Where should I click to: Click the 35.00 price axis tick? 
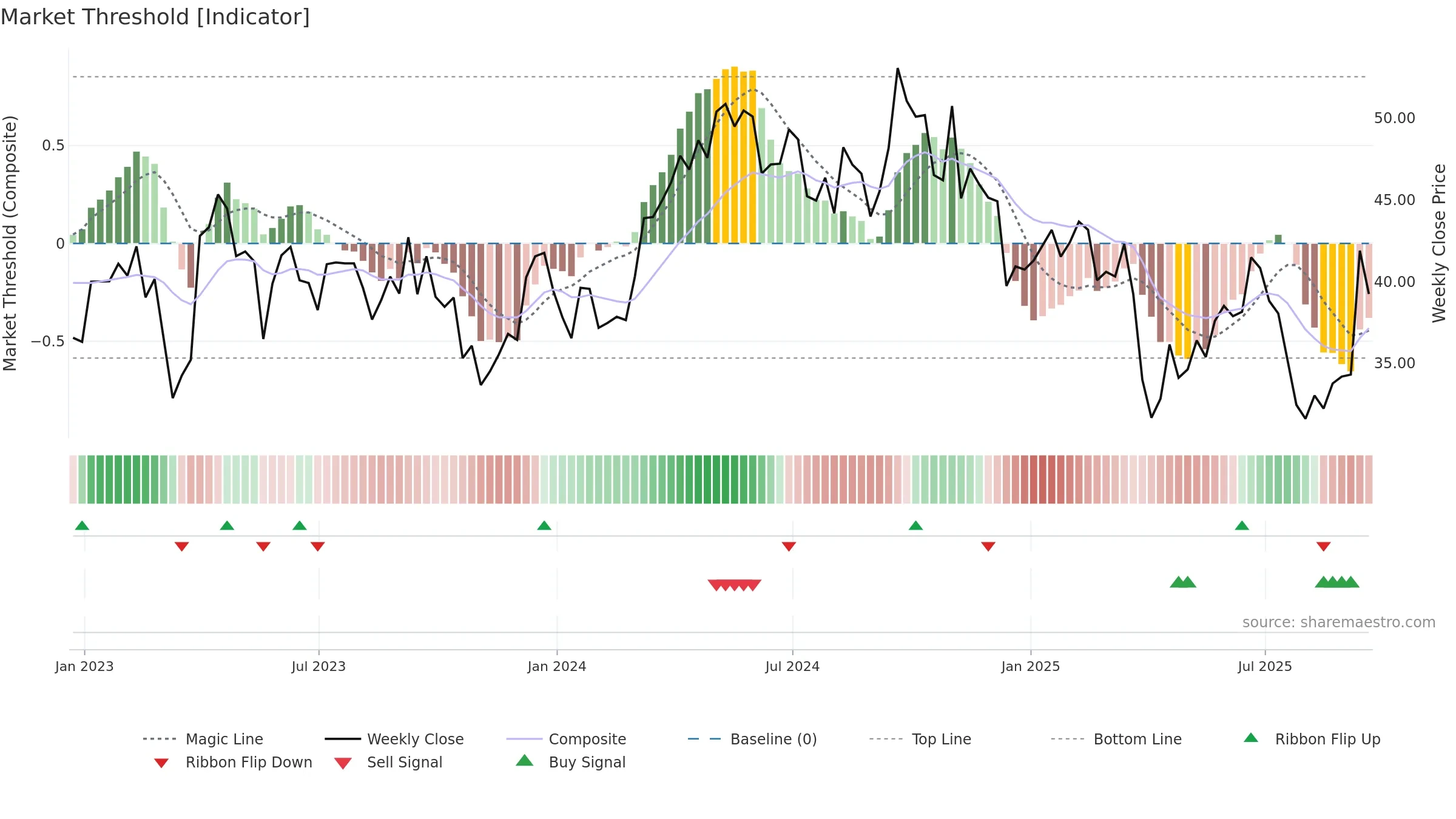[1395, 363]
